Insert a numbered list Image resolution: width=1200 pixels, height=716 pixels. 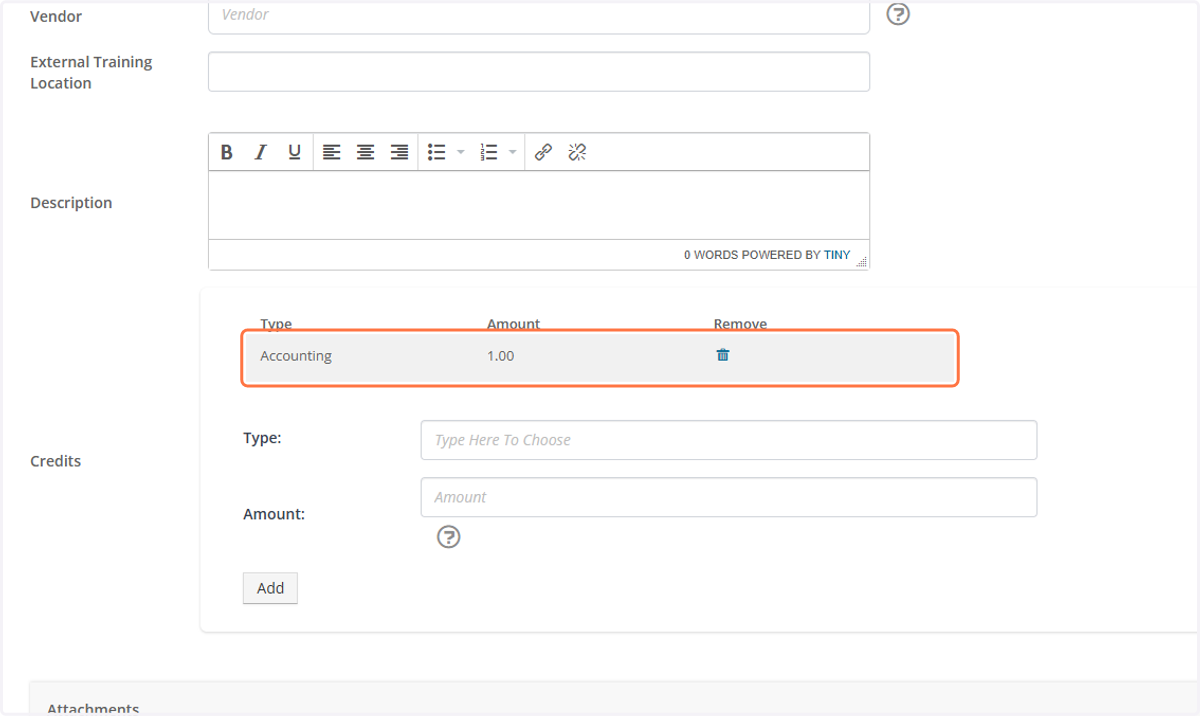489,152
